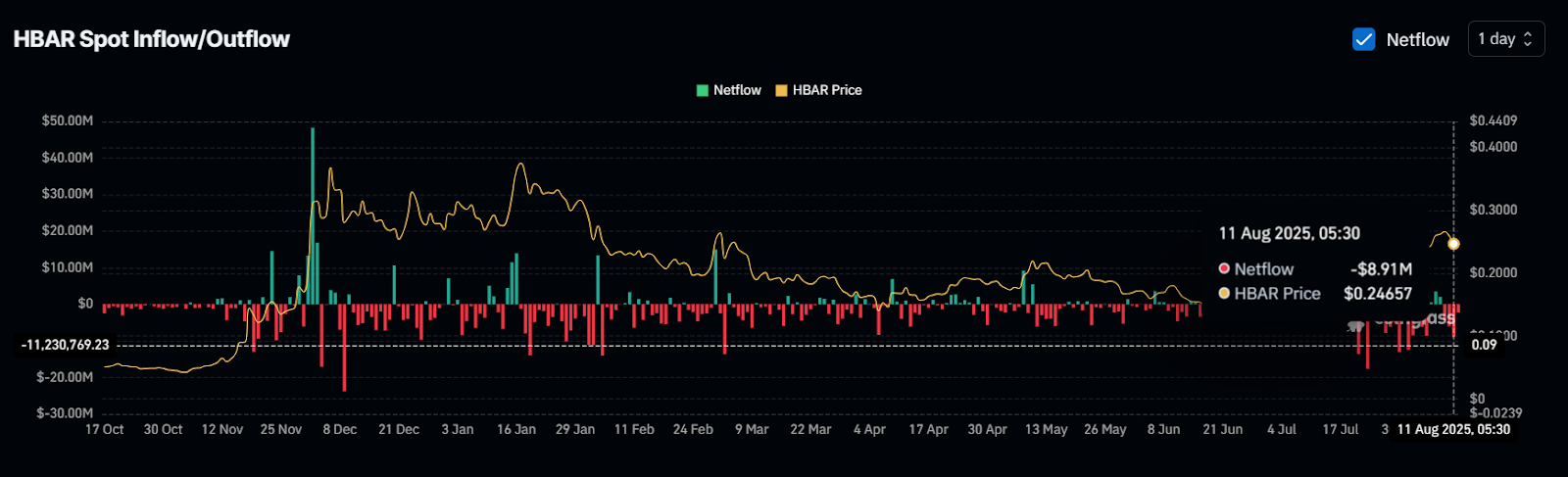This screenshot has width=1568, height=477.
Task: Open the 1 day interval dropdown
Action: tap(1505, 39)
